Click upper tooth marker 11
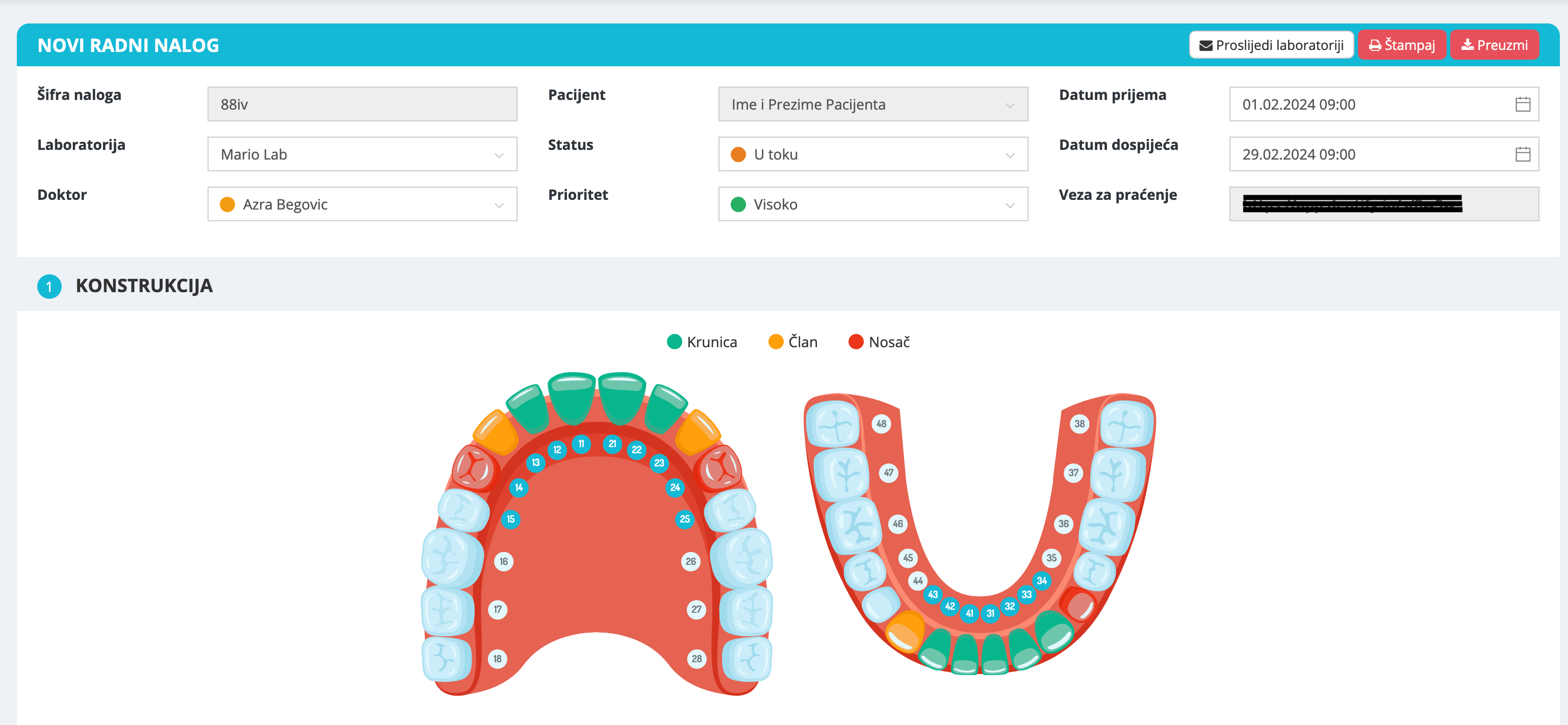 coord(581,444)
